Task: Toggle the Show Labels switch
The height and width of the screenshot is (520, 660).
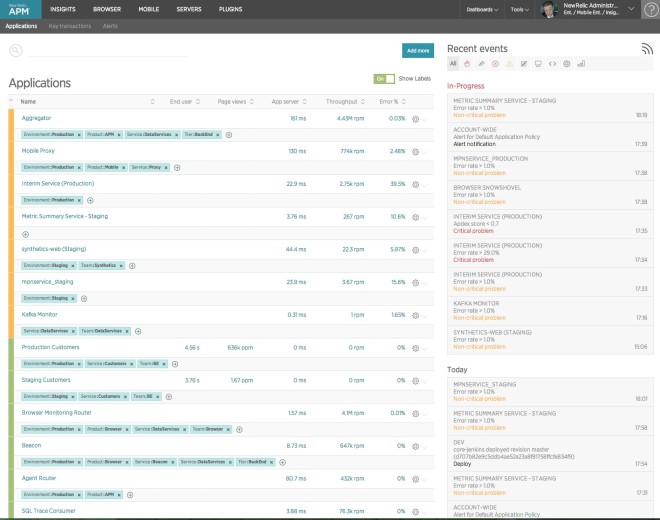Action: tap(384, 79)
